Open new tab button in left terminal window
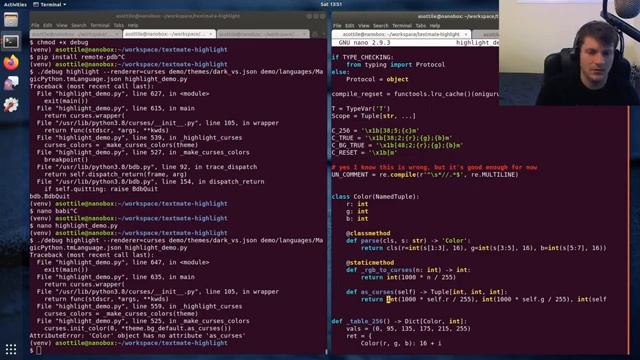Screen dimensions: 640x360 click(x=315, y=34)
